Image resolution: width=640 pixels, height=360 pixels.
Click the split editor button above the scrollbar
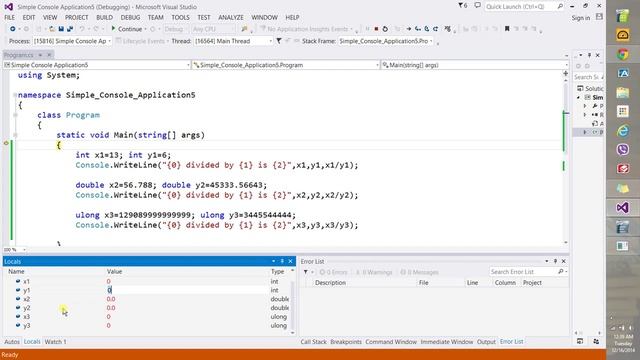tap(565, 73)
